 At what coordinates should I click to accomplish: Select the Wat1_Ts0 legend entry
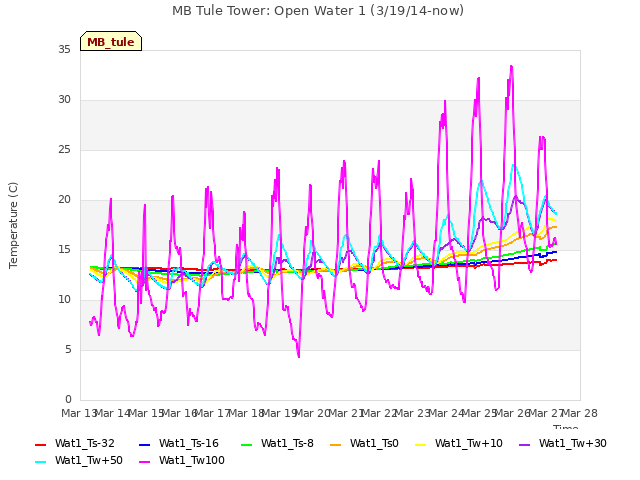point(364,443)
